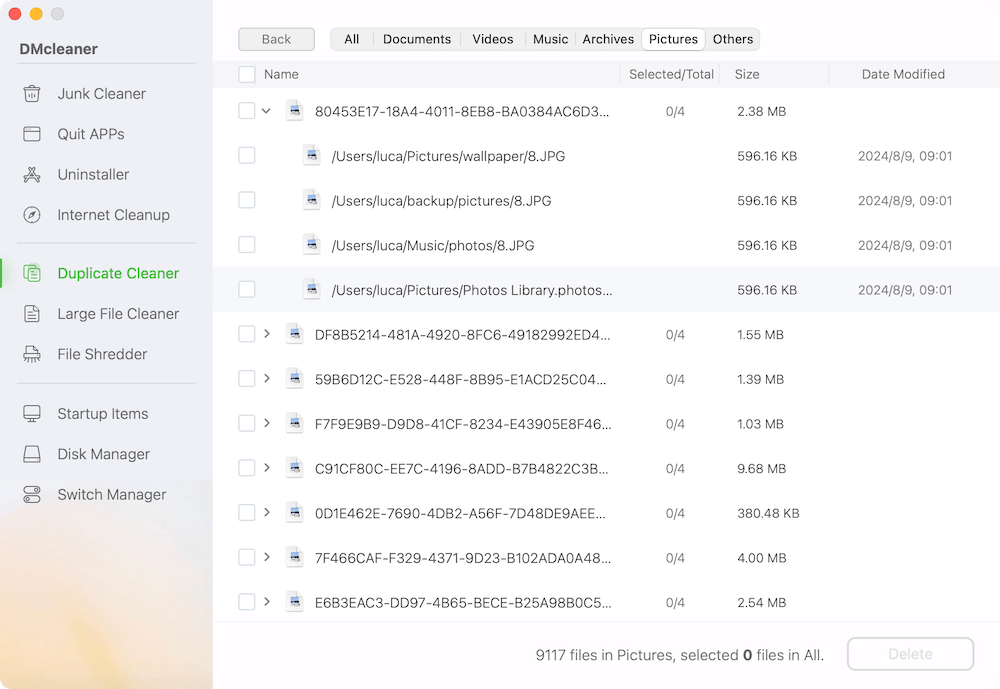The height and width of the screenshot is (689, 1000).
Task: Open Switch Manager toggle icon
Action: point(32,495)
